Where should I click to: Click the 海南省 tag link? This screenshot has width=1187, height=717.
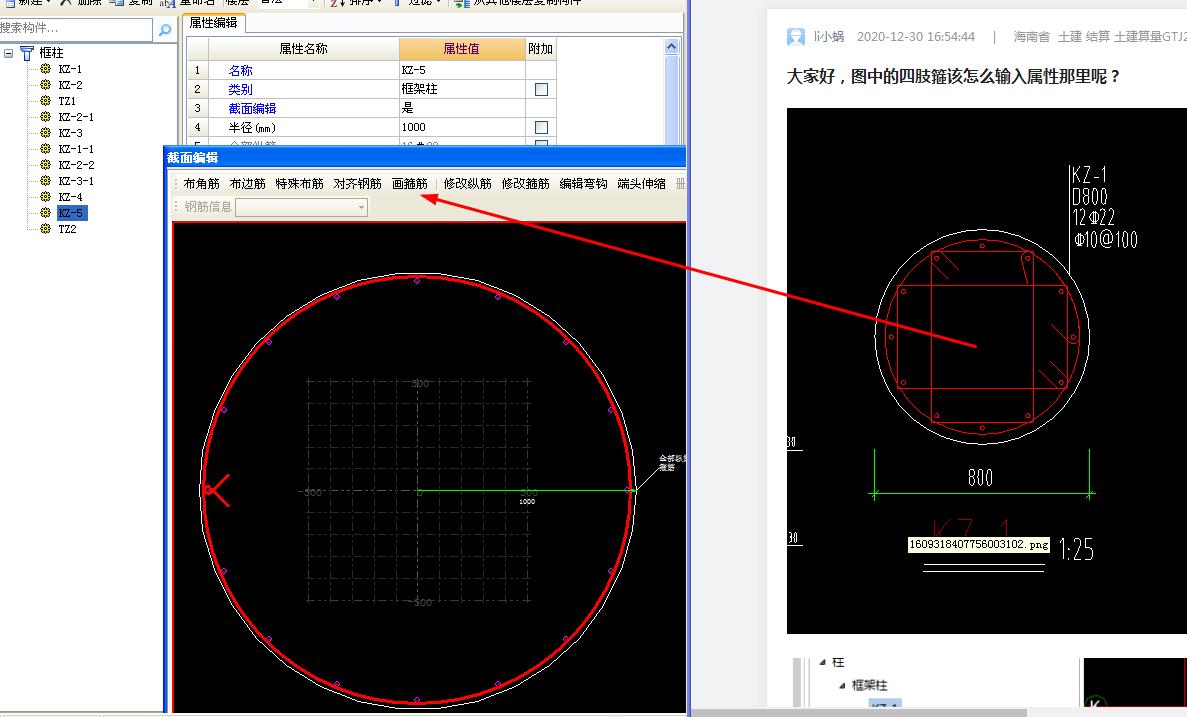point(1032,36)
